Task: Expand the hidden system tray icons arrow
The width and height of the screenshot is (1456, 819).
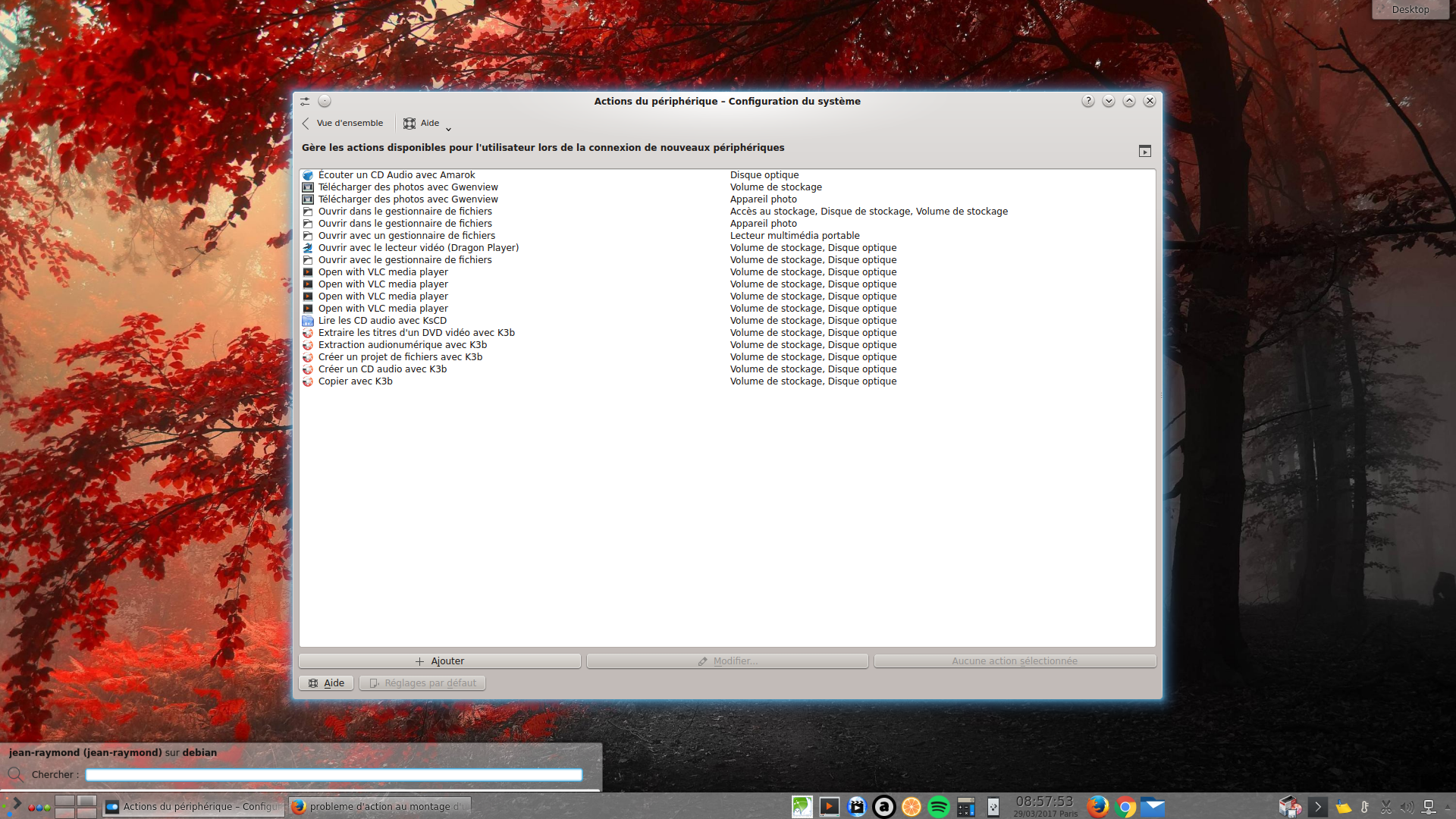Action: coord(1448,807)
